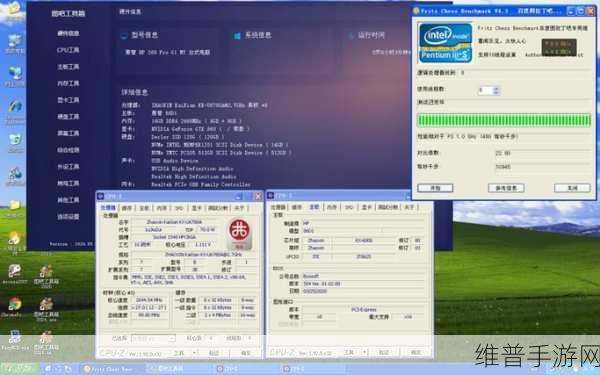
Task: Open 关于 tab in left CPU-Z window
Action: coord(239,208)
